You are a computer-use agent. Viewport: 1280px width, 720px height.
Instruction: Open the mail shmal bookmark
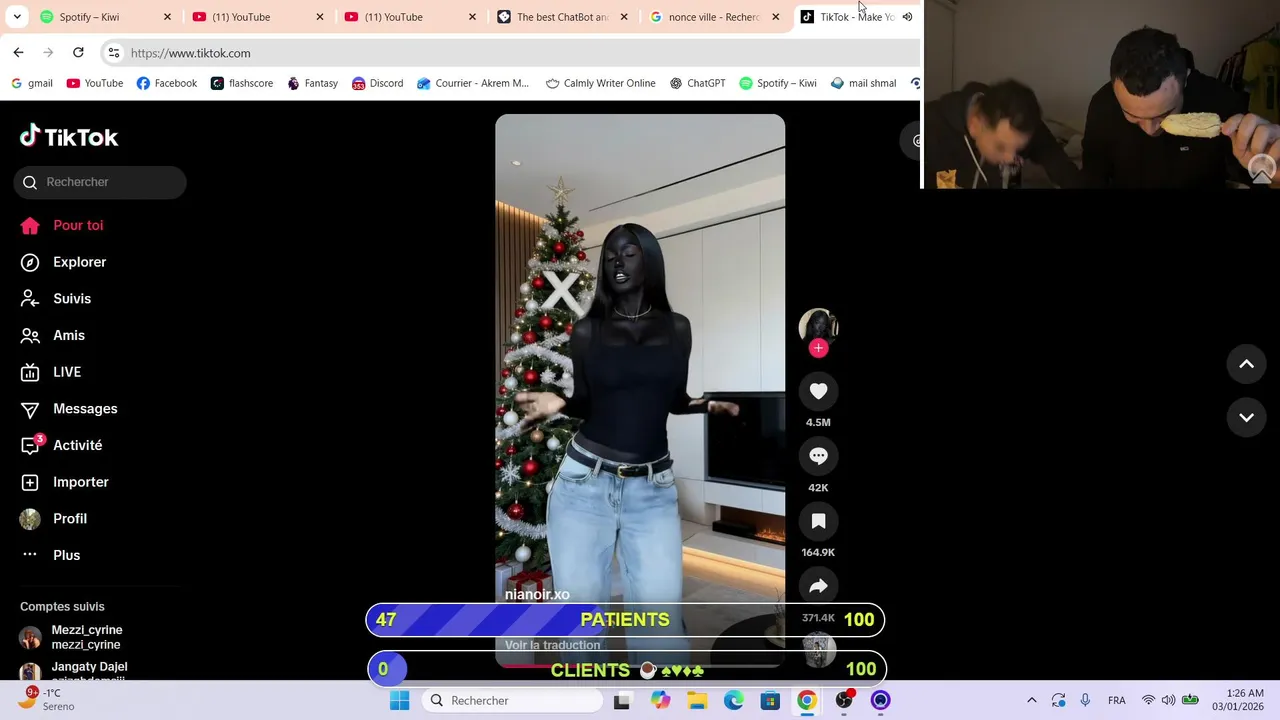pos(864,83)
